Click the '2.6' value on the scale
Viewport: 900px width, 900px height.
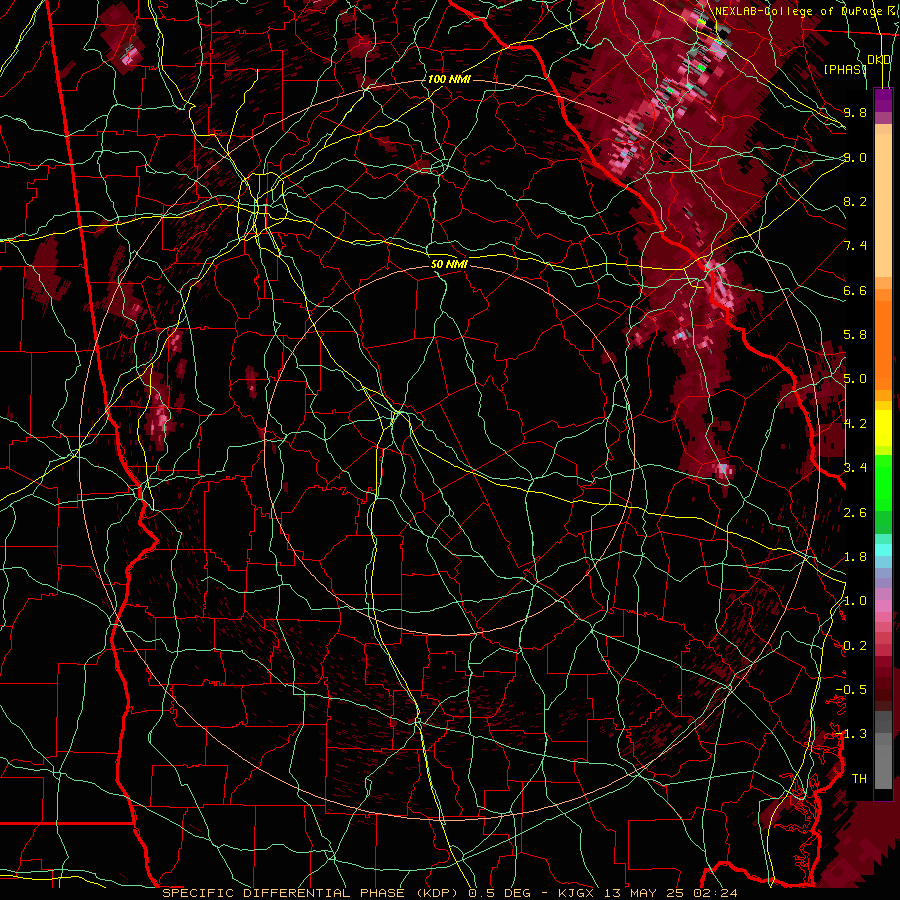[x=855, y=513]
